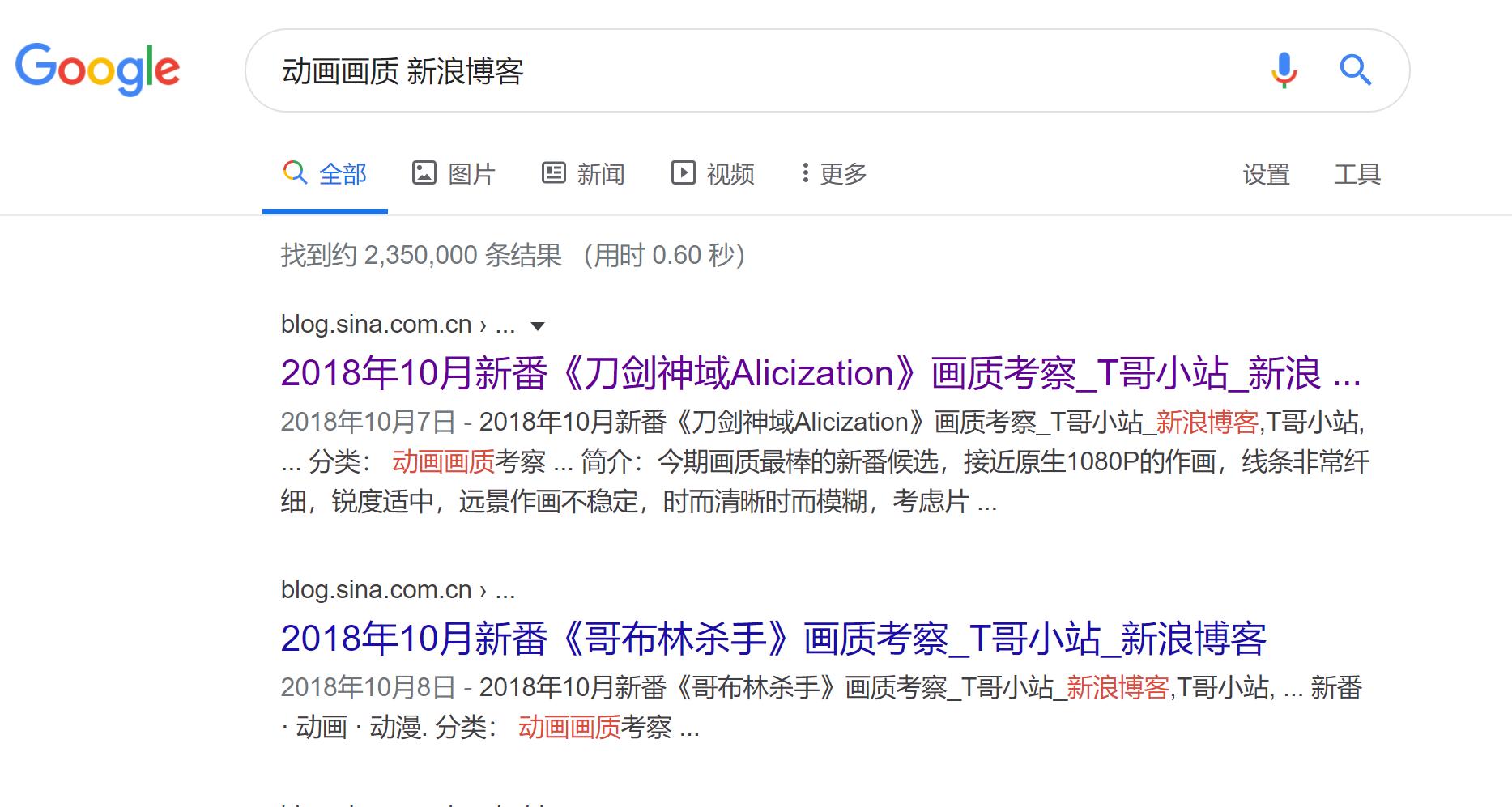Image resolution: width=1512 pixels, height=807 pixels.
Task: Open the 哥布林杀手 画质考察 result link
Action: pos(775,639)
